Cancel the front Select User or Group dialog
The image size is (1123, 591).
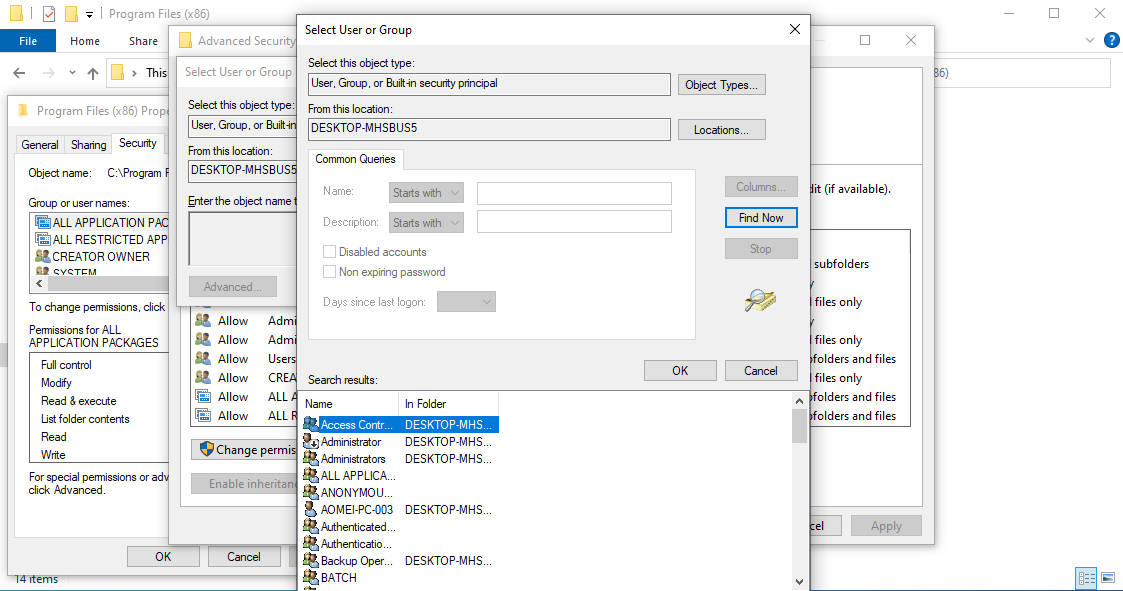coord(761,370)
